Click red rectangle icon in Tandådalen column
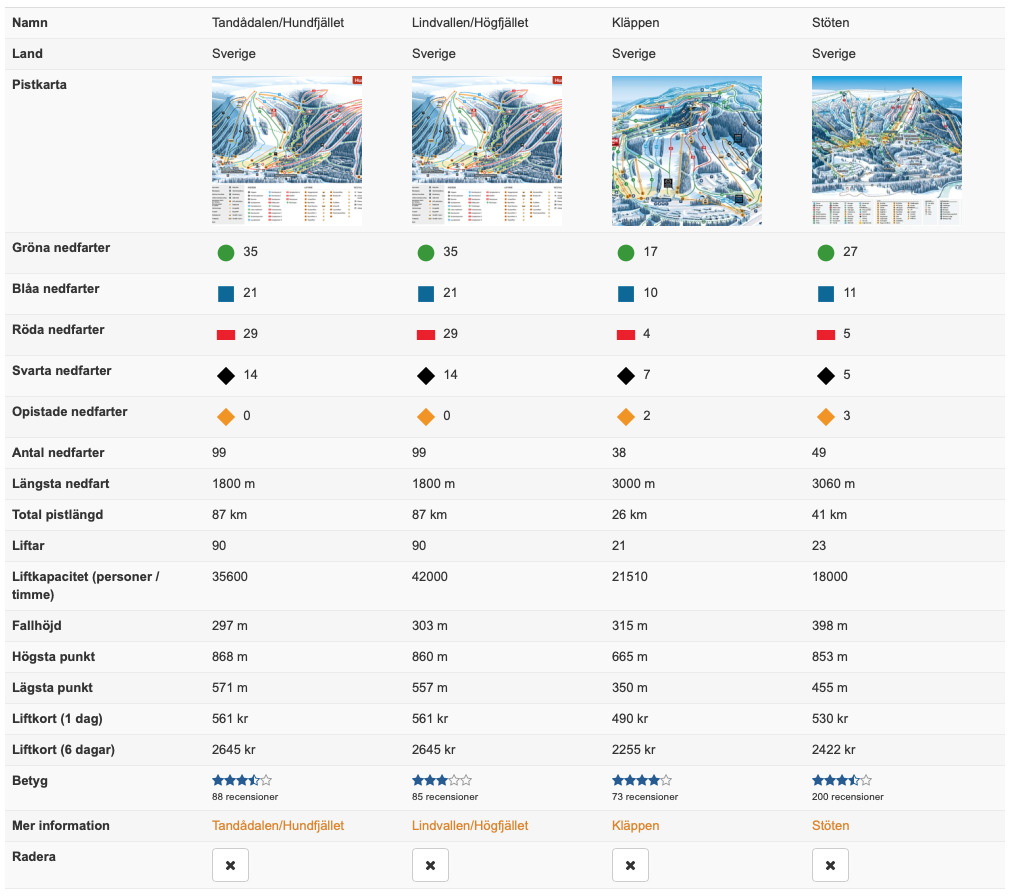The width and height of the screenshot is (1012, 896). pyautogui.click(x=226, y=335)
